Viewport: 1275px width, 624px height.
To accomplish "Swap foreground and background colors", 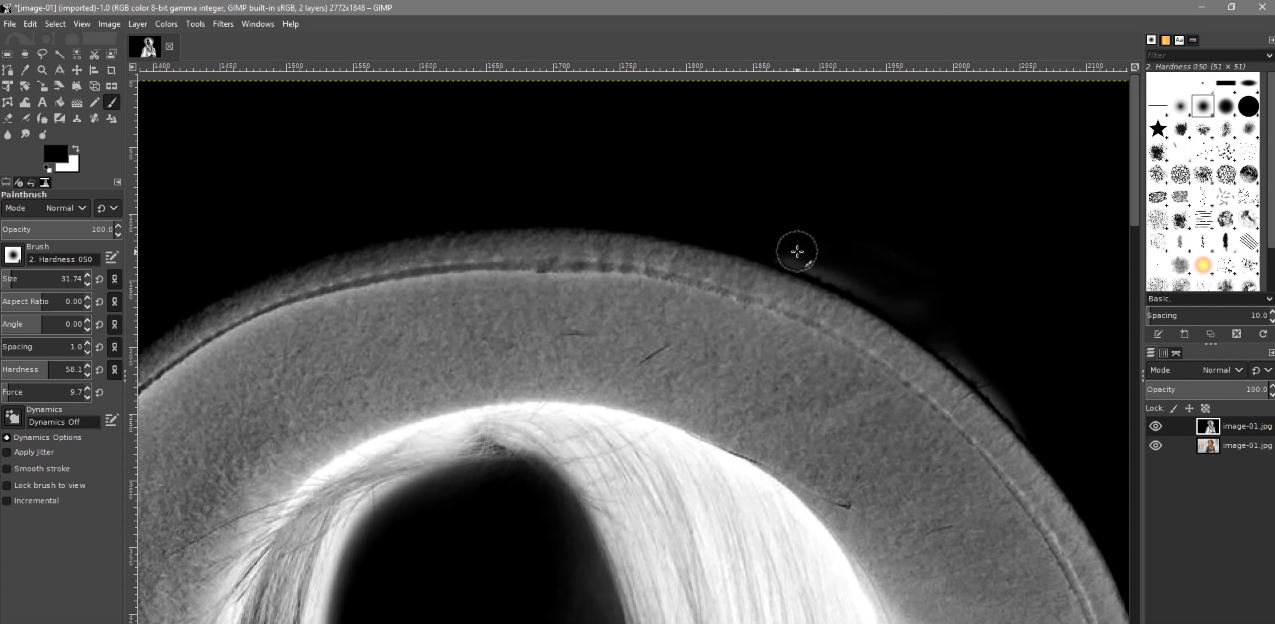I will pos(76,149).
